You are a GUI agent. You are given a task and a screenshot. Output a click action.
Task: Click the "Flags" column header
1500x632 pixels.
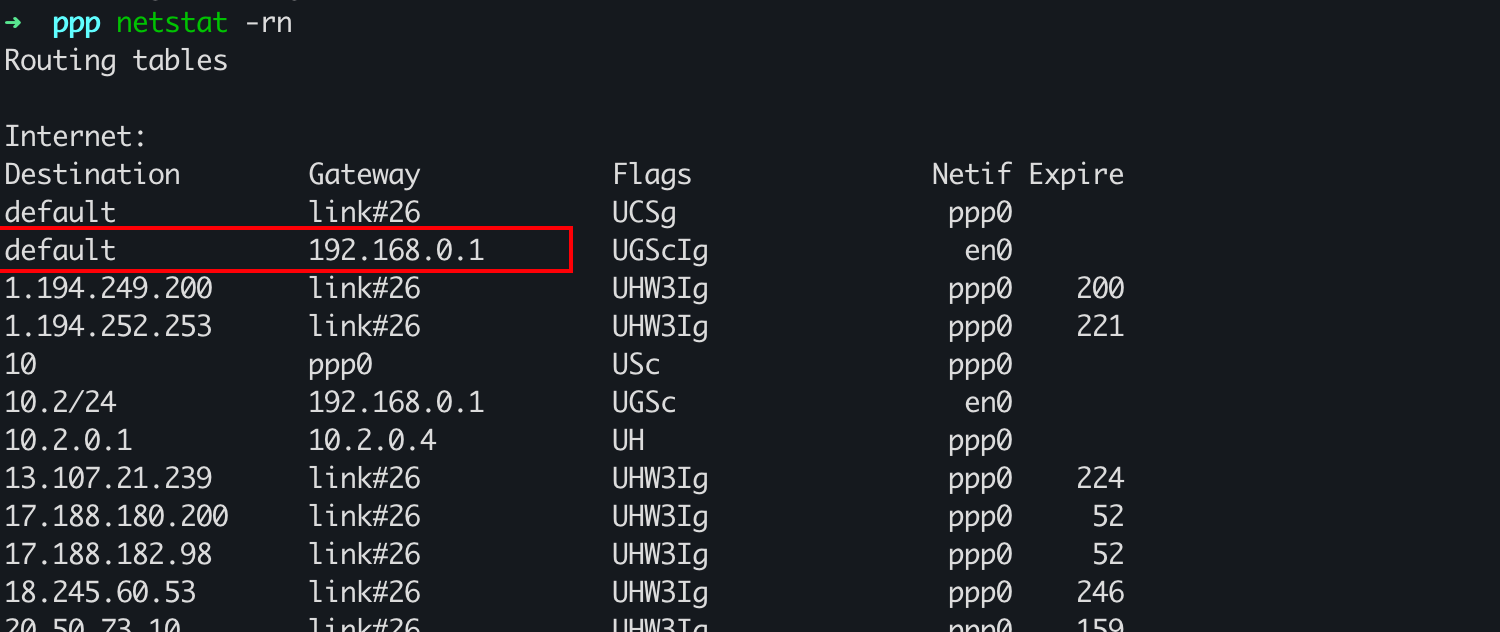point(652,175)
